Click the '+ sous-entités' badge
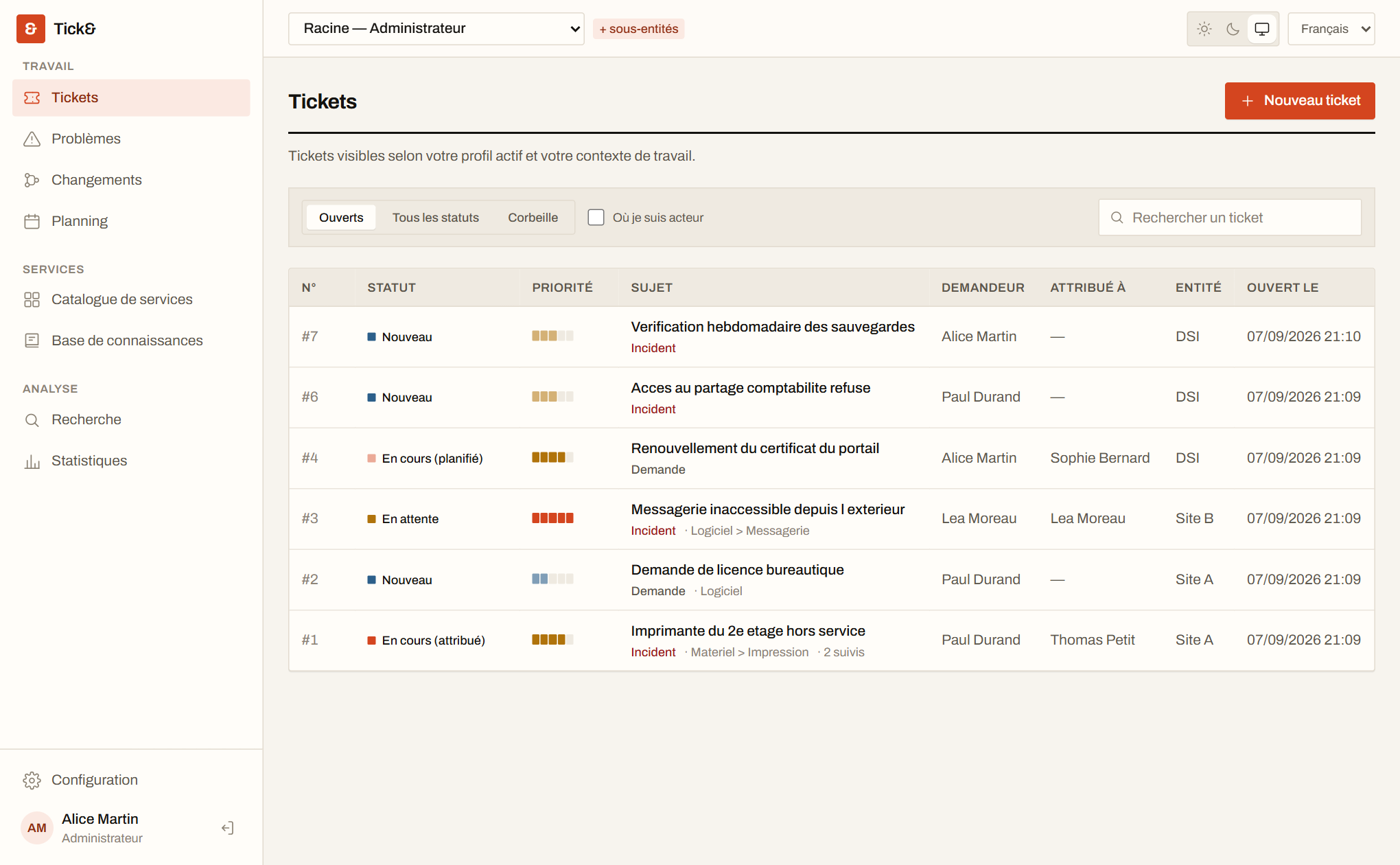Screen dimensions: 1400x865 coord(639,29)
